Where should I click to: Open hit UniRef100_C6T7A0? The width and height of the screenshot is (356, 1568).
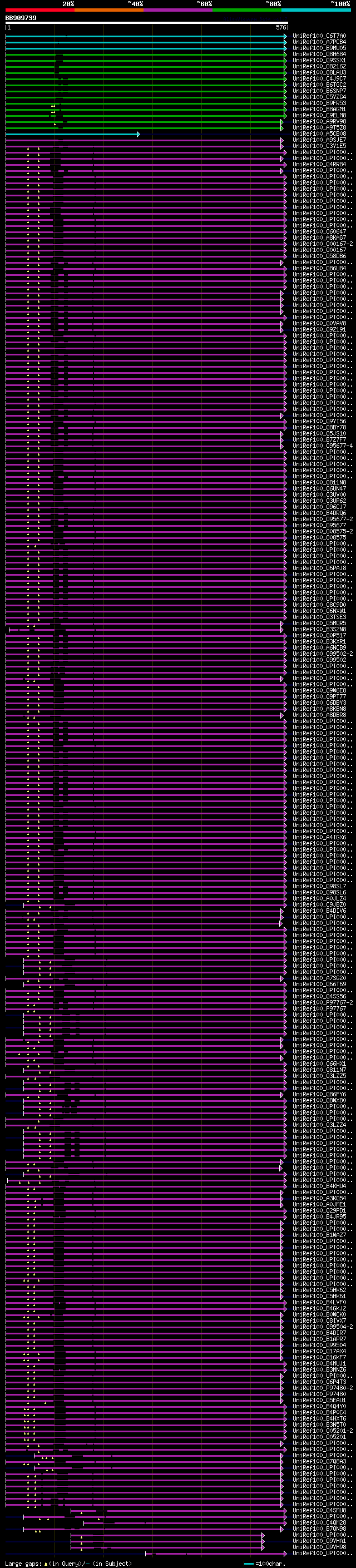coord(319,36)
